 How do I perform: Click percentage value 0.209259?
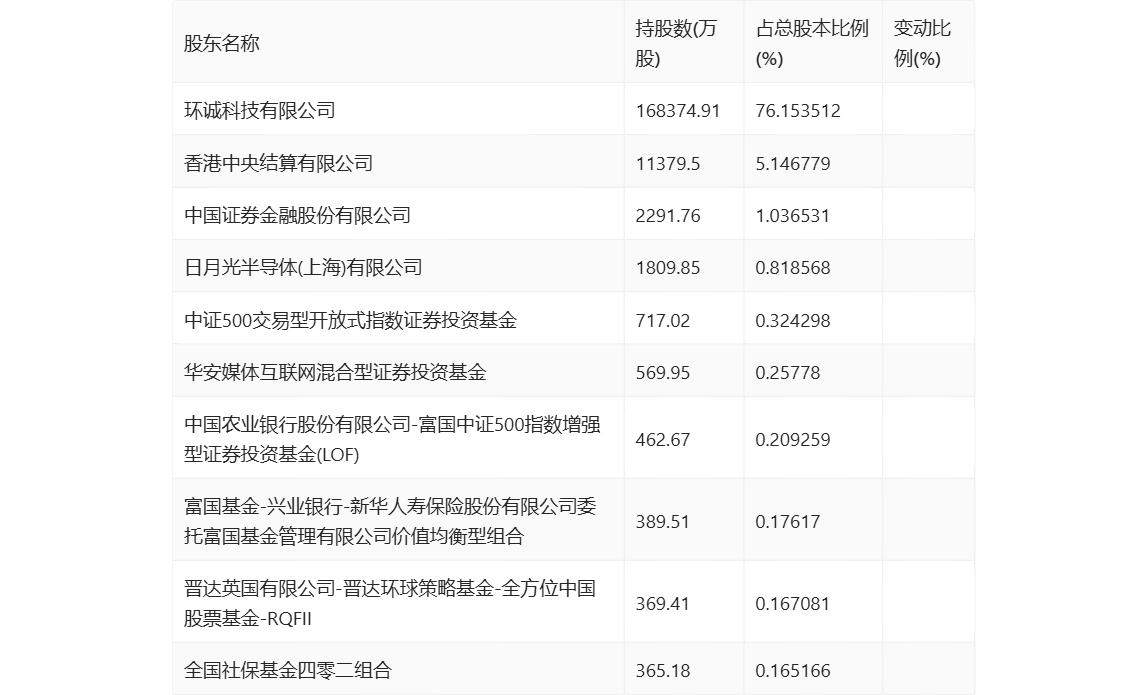[793, 440]
